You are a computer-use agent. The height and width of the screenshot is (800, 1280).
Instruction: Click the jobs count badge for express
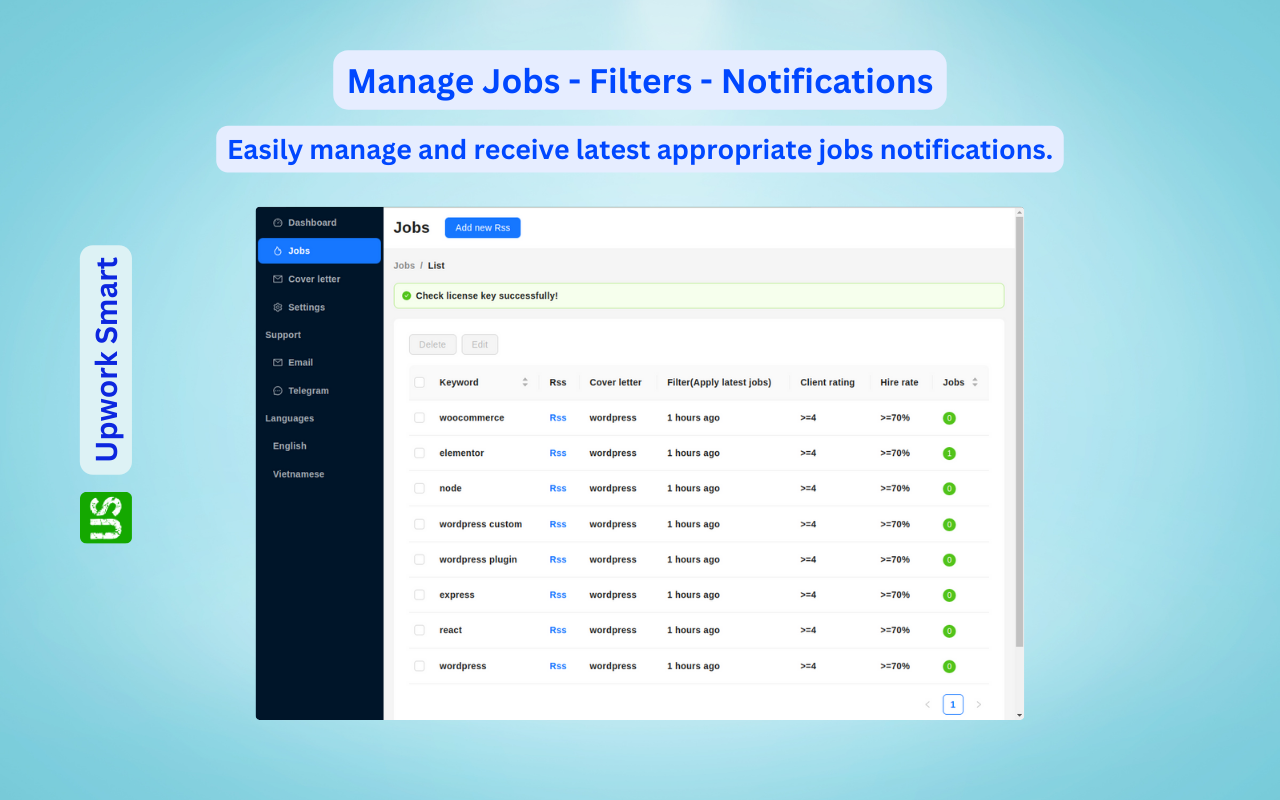pyautogui.click(x=949, y=595)
